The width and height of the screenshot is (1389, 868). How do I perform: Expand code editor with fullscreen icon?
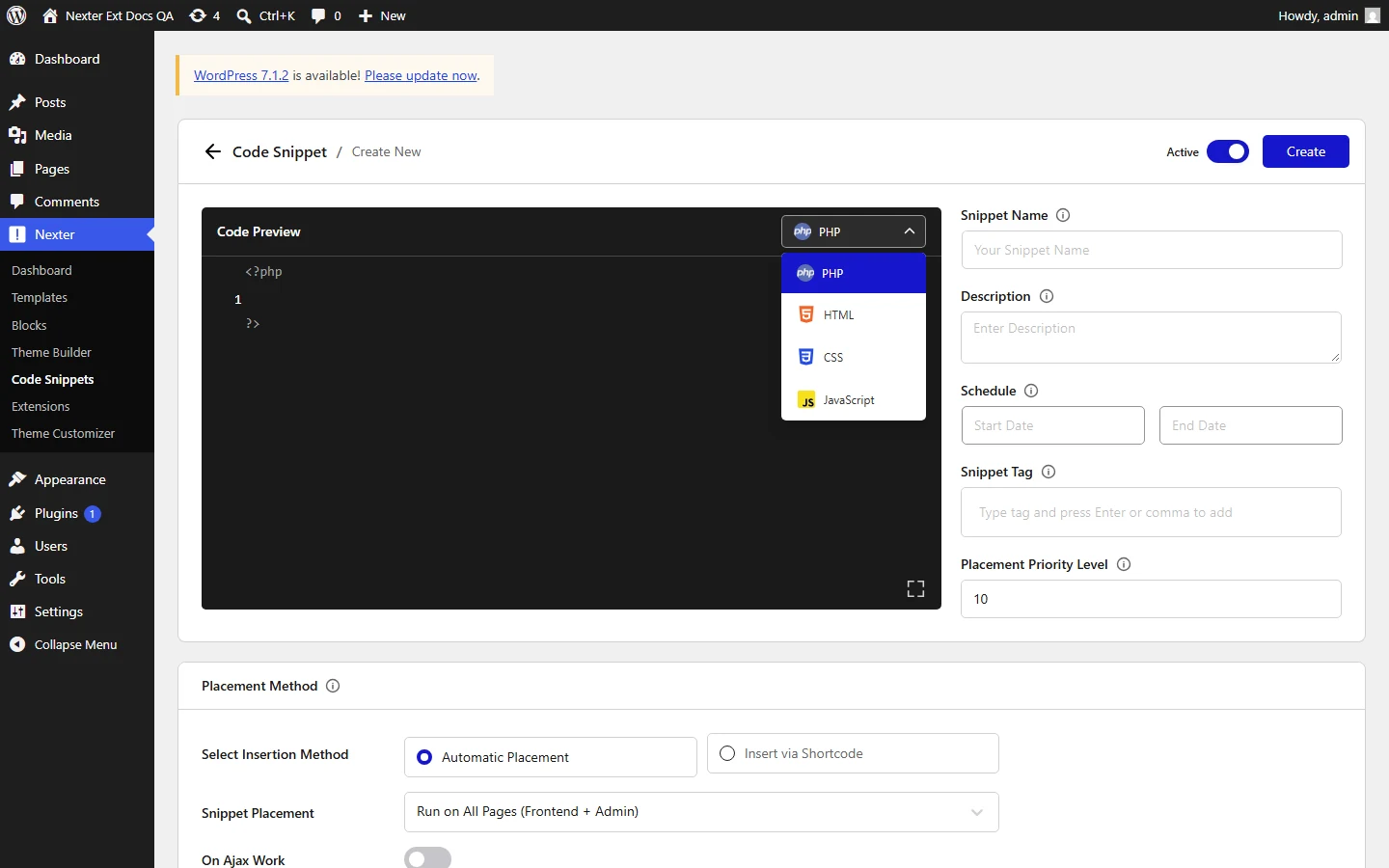coord(915,589)
